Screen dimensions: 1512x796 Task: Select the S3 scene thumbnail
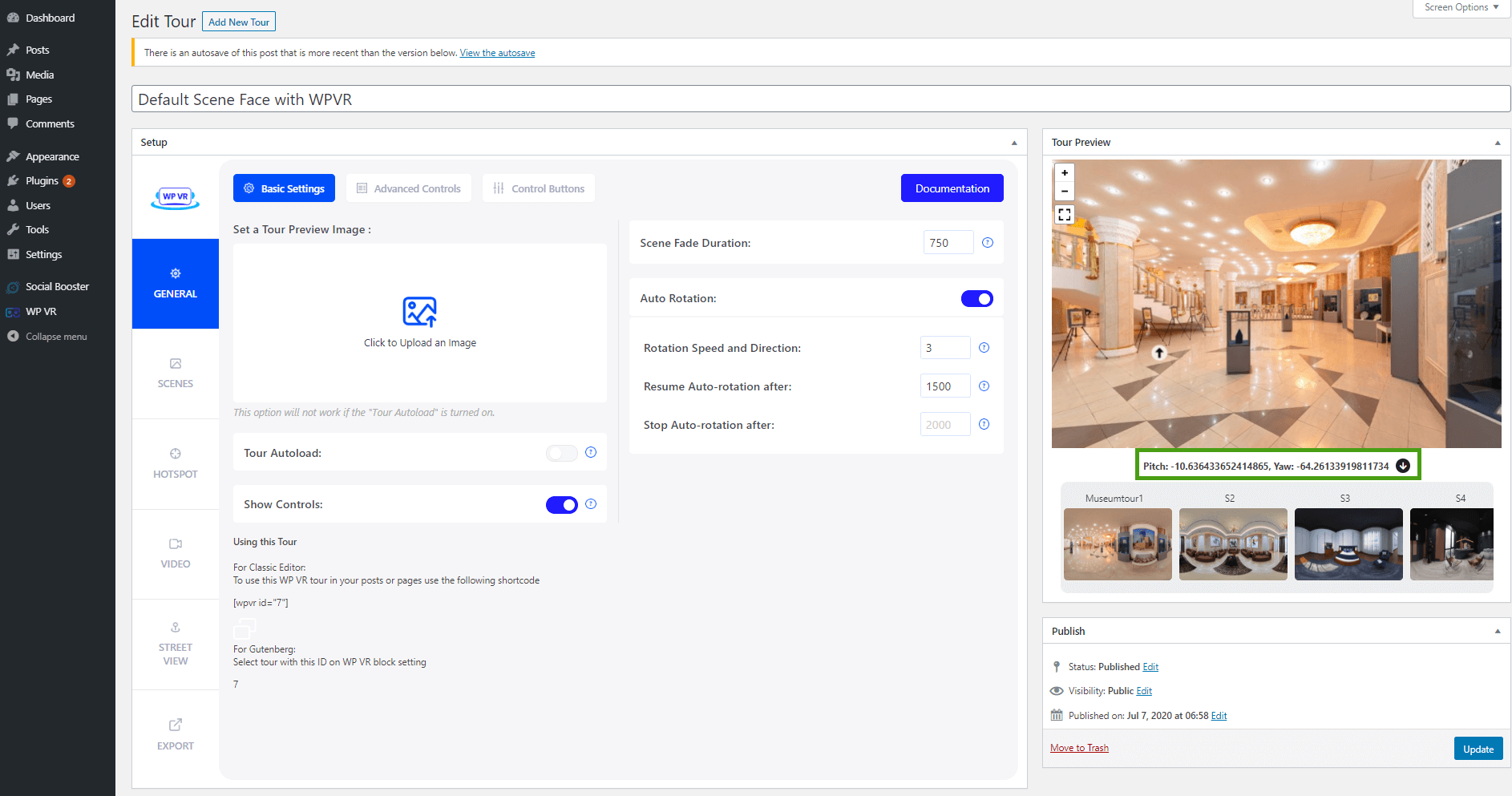click(x=1348, y=544)
